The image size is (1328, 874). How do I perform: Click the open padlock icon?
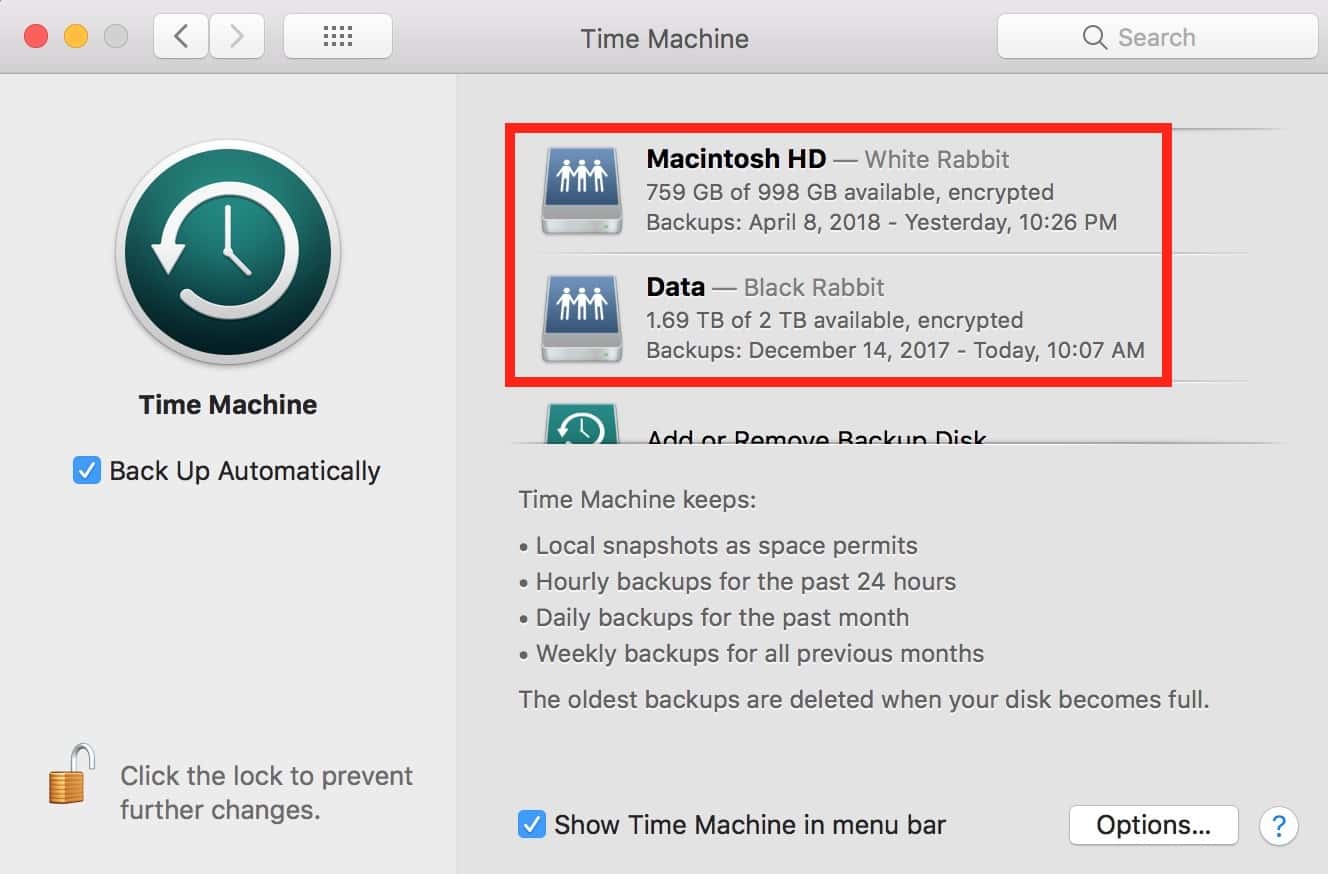tap(72, 774)
